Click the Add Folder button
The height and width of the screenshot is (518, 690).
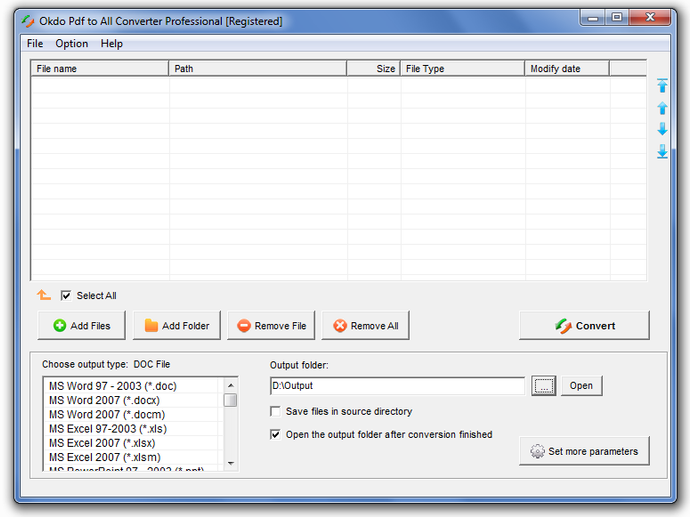[x=176, y=326]
